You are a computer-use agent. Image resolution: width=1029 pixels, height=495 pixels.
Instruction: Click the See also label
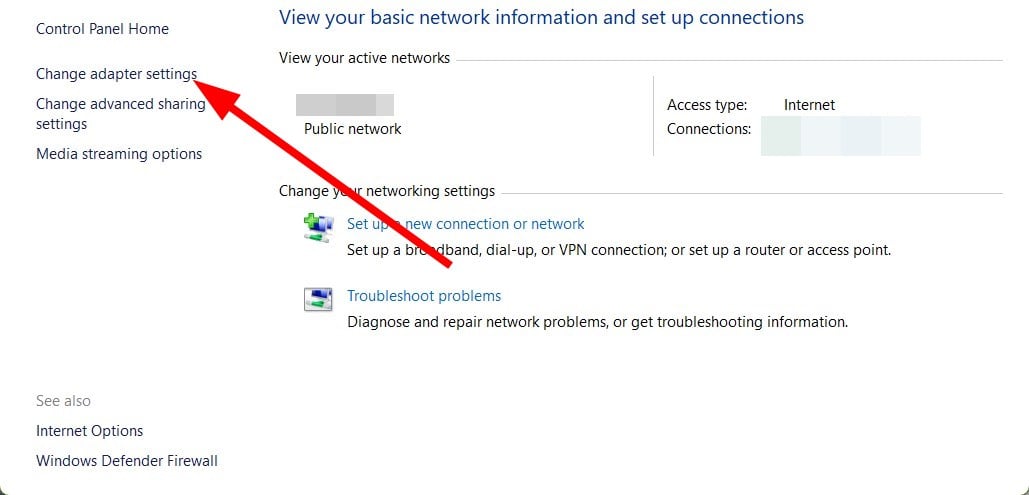[x=63, y=401]
